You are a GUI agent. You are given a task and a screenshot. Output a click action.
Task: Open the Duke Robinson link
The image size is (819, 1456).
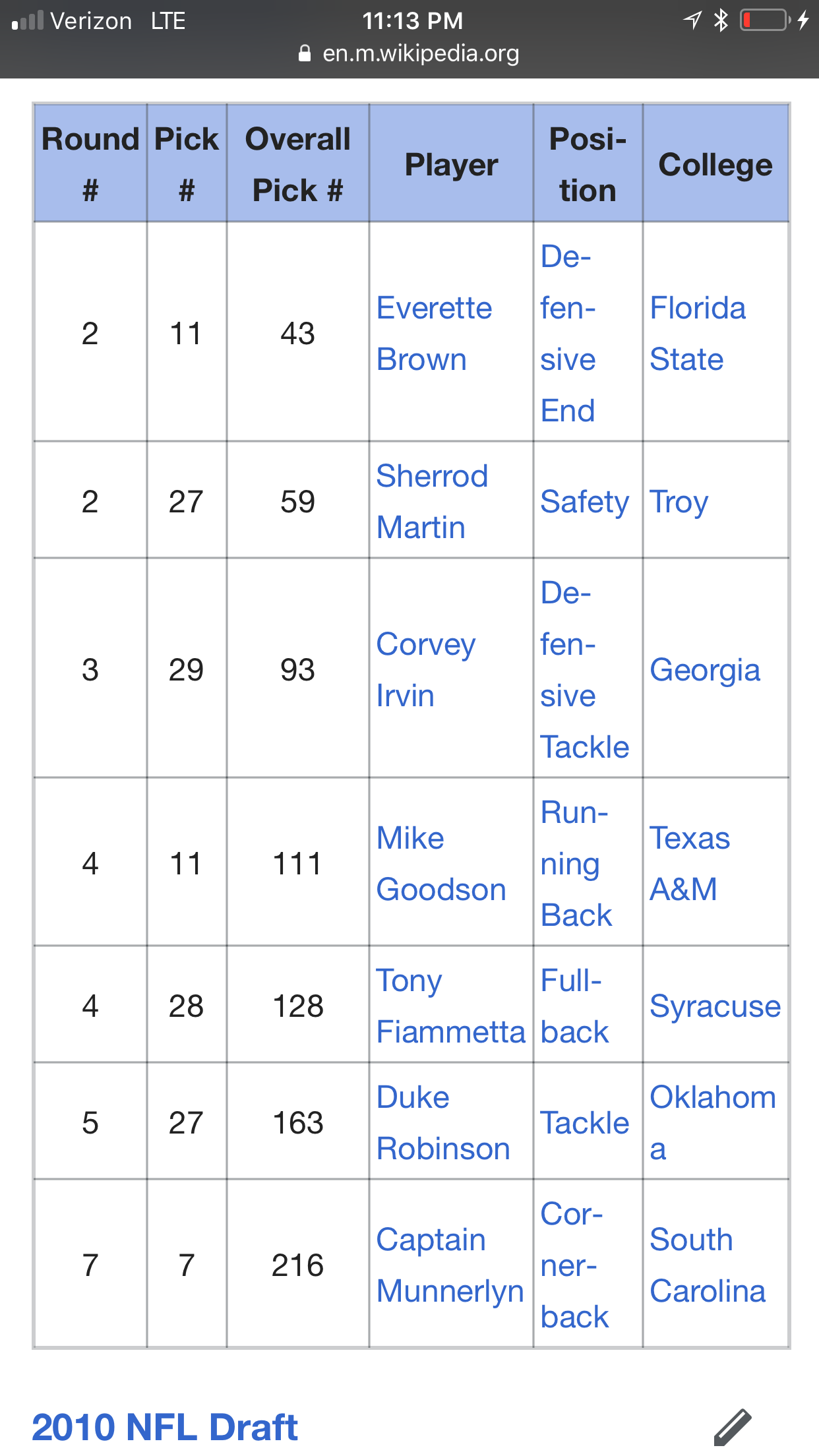click(443, 1123)
